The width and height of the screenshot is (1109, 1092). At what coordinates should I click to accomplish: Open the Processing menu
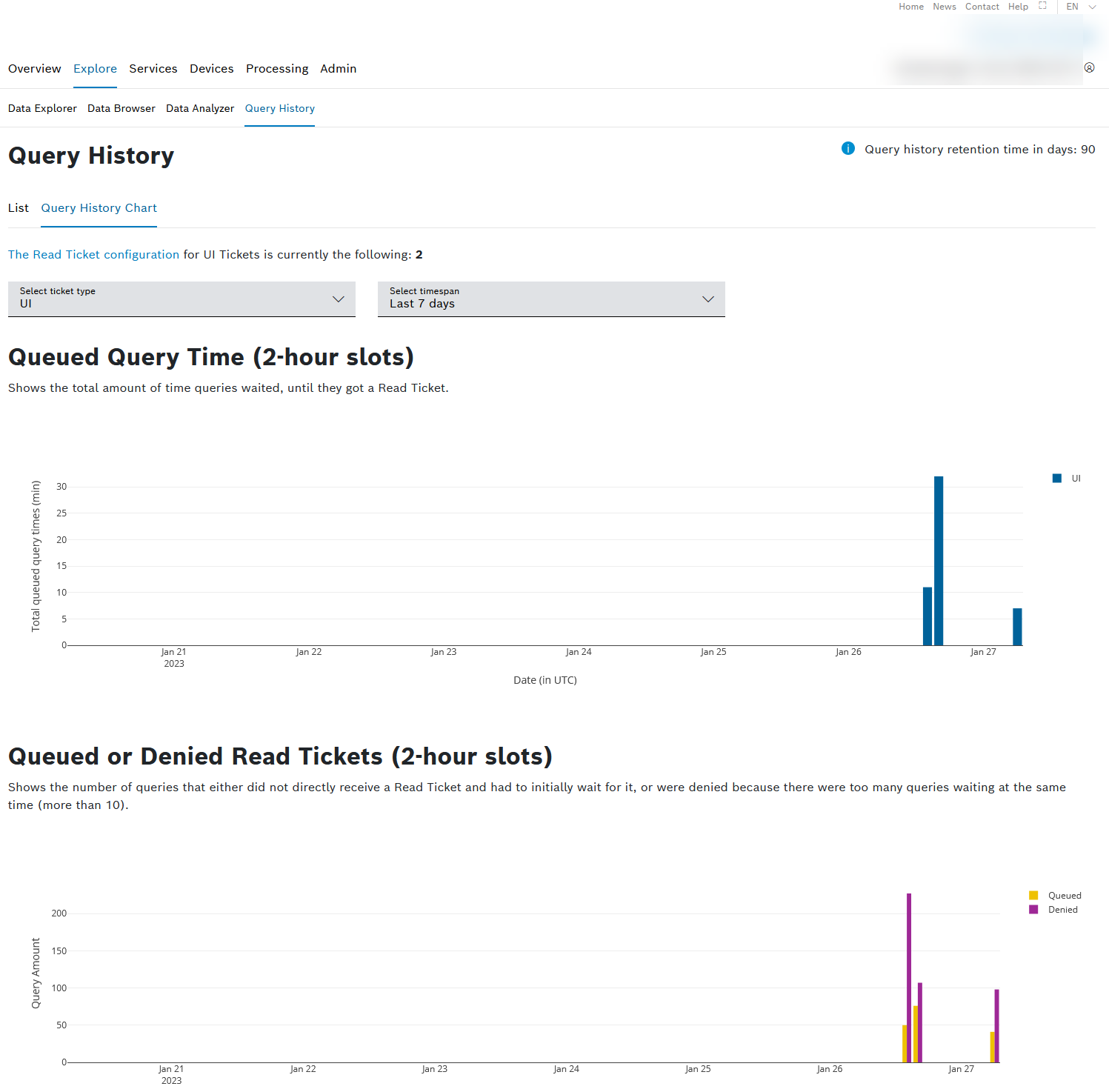(277, 69)
